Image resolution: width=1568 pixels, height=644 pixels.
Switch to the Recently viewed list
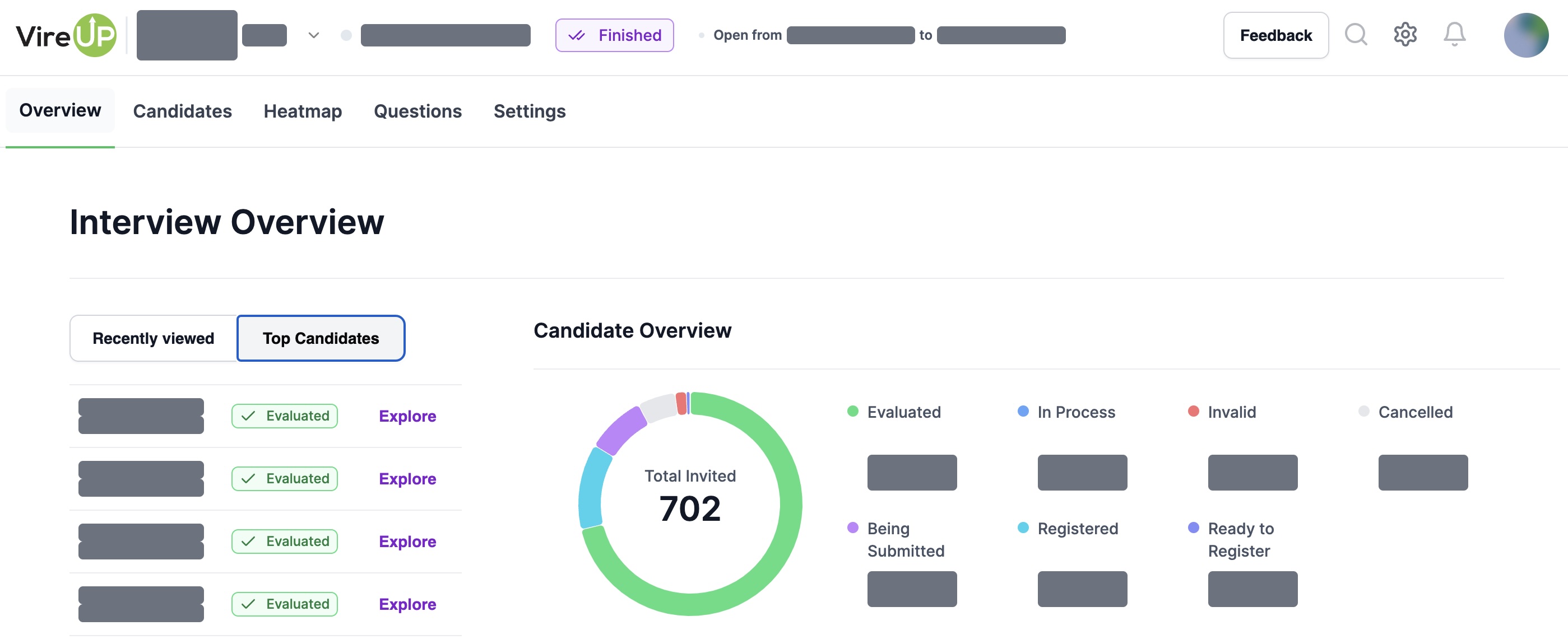pos(153,338)
